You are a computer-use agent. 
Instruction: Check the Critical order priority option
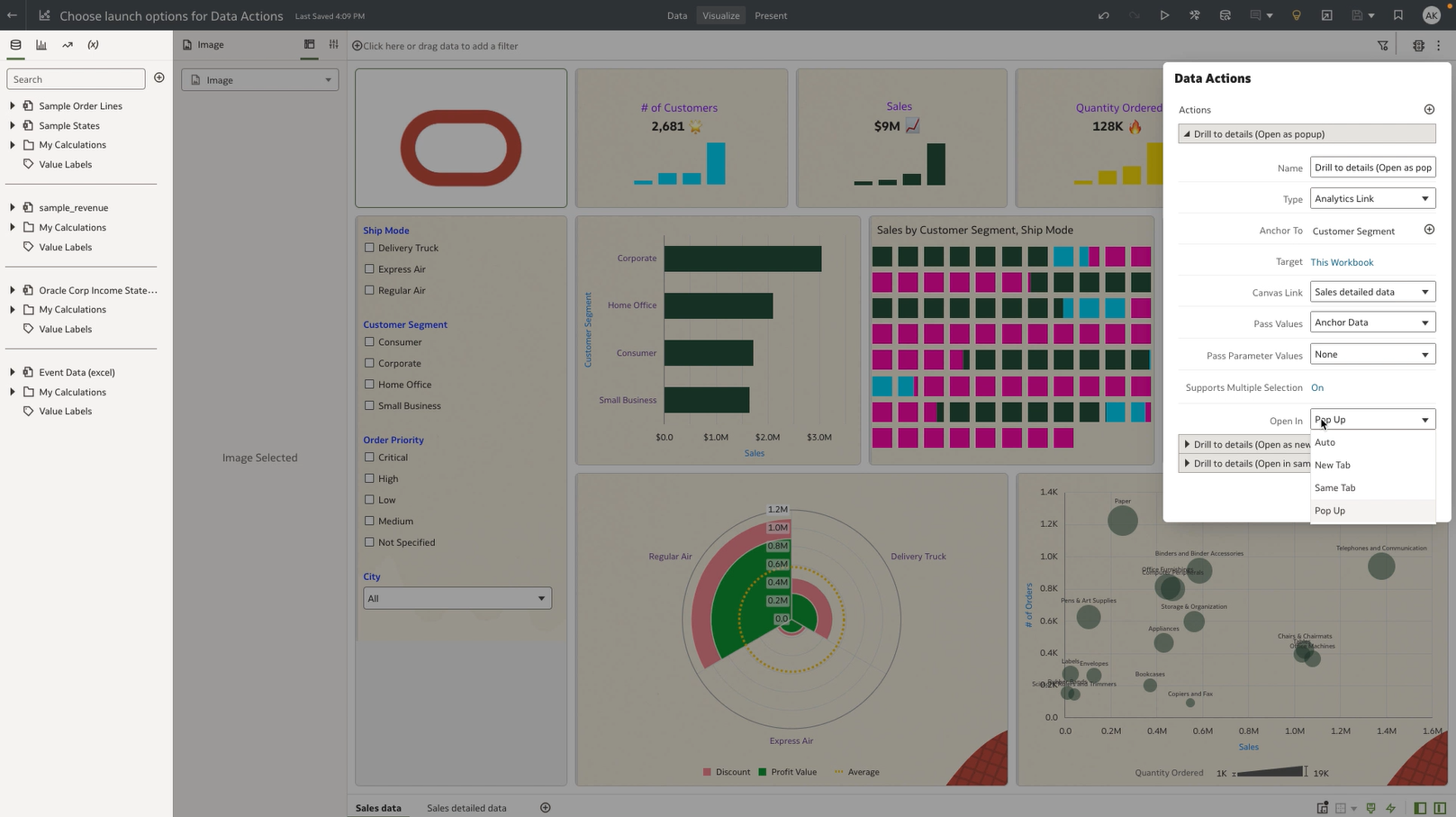pos(369,457)
